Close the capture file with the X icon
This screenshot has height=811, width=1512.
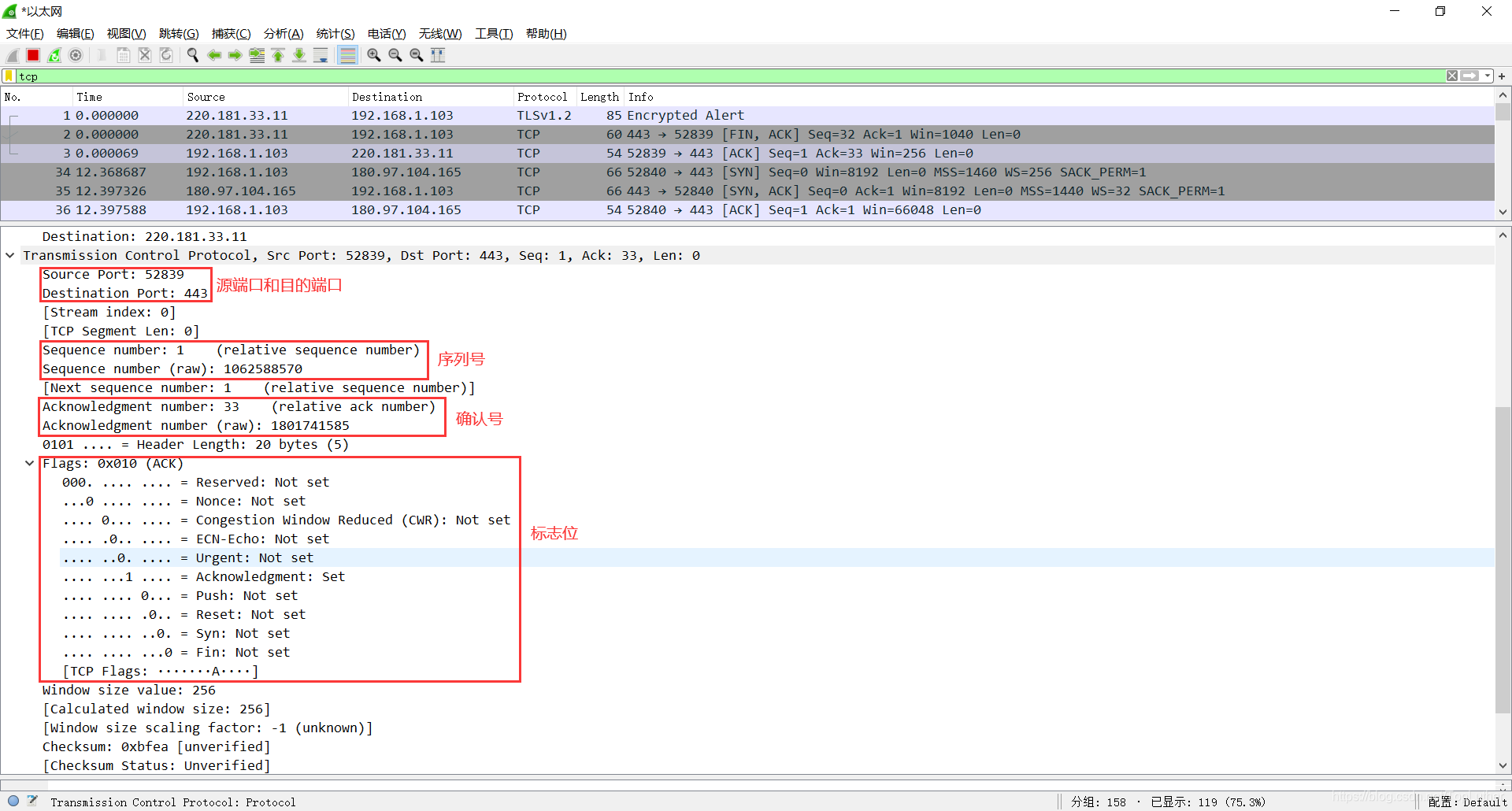[145, 55]
